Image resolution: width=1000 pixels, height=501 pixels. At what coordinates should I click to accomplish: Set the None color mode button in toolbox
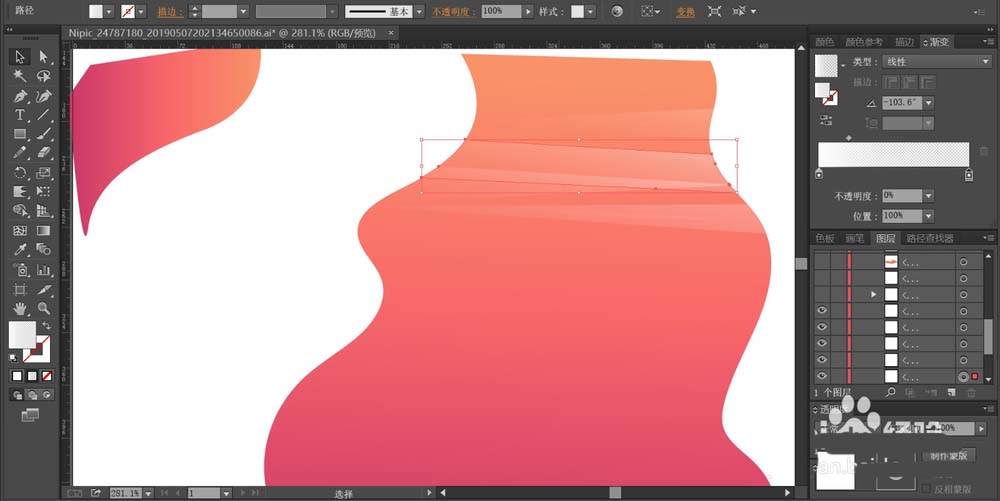coord(47,375)
